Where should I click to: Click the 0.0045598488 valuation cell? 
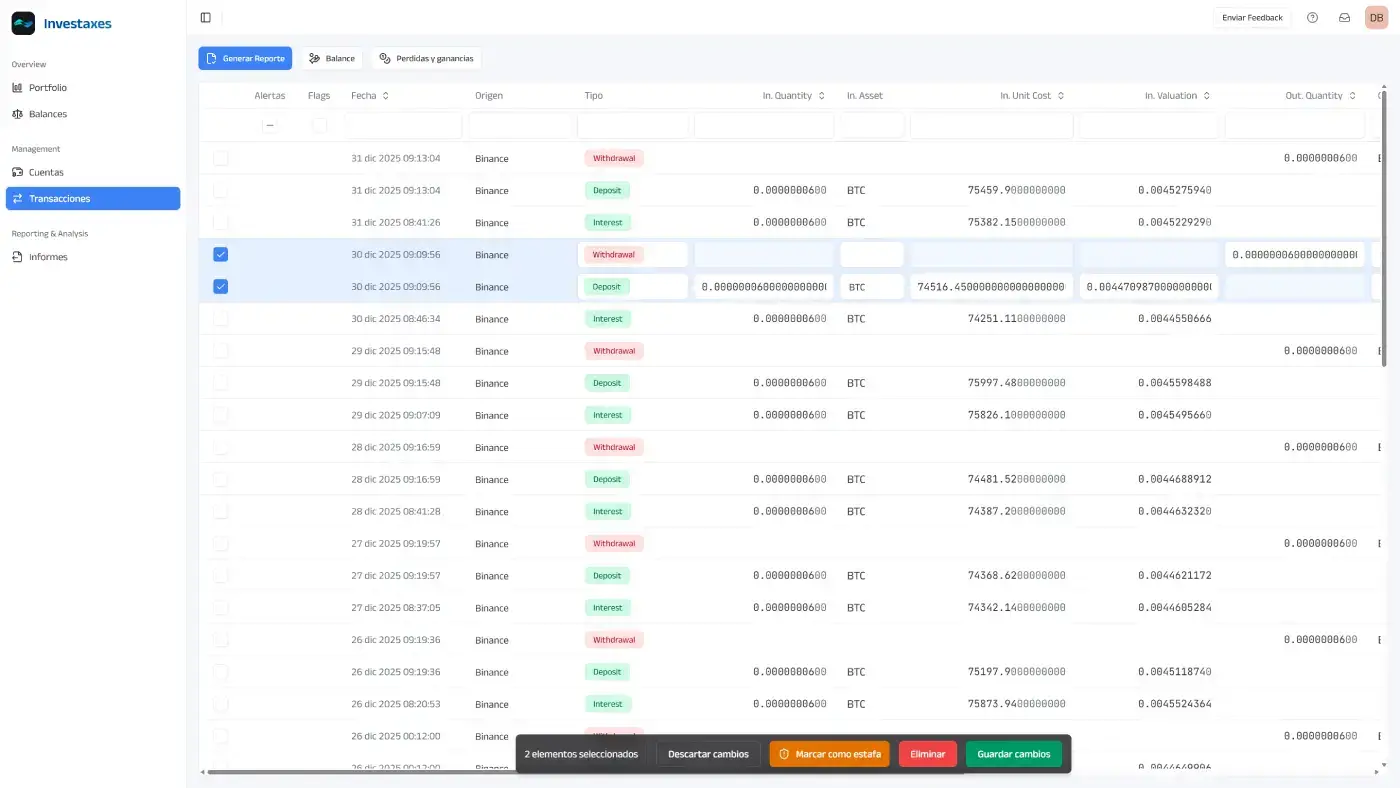[x=1175, y=383]
